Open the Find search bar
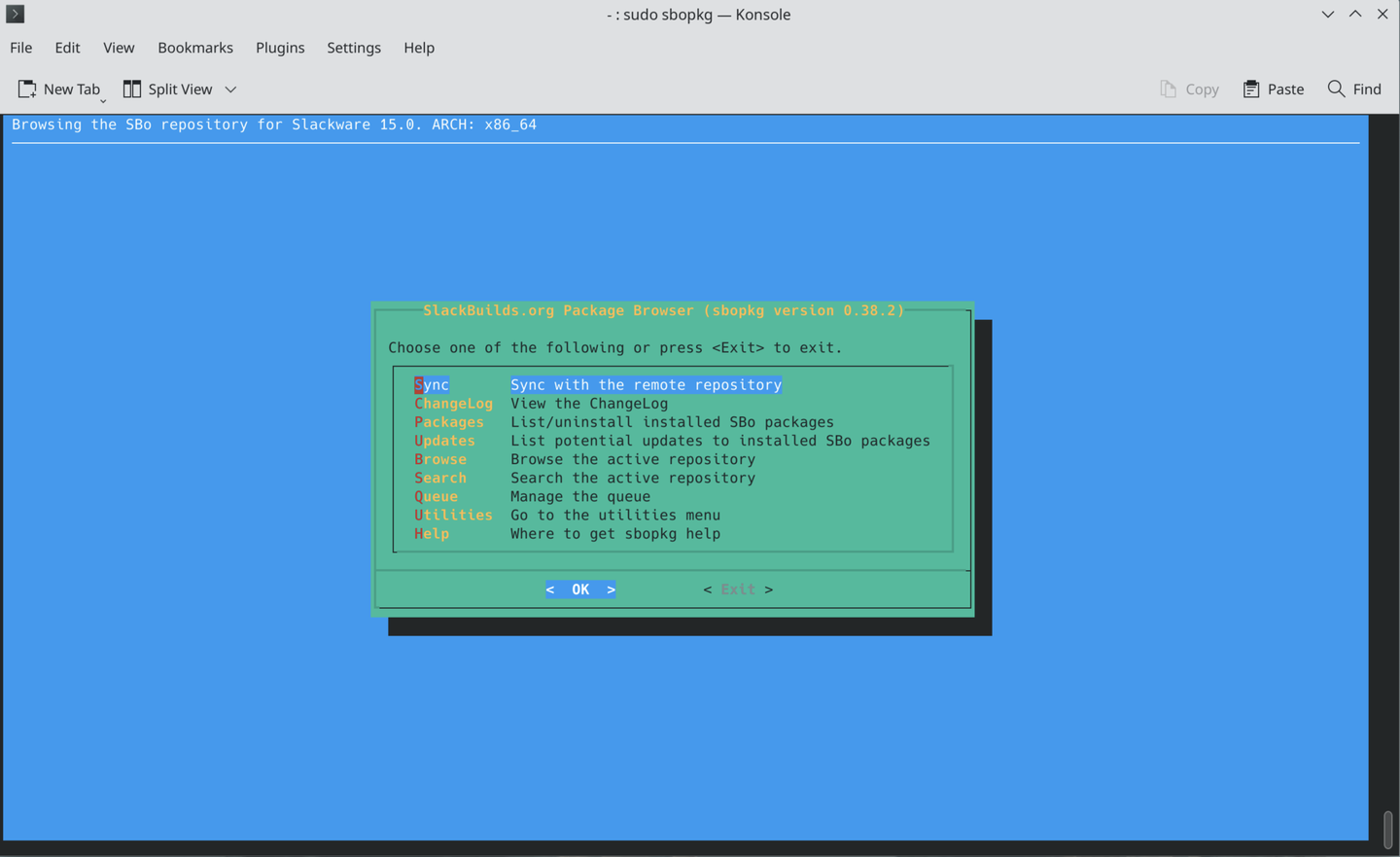This screenshot has width=1400, height=857. point(1354,89)
